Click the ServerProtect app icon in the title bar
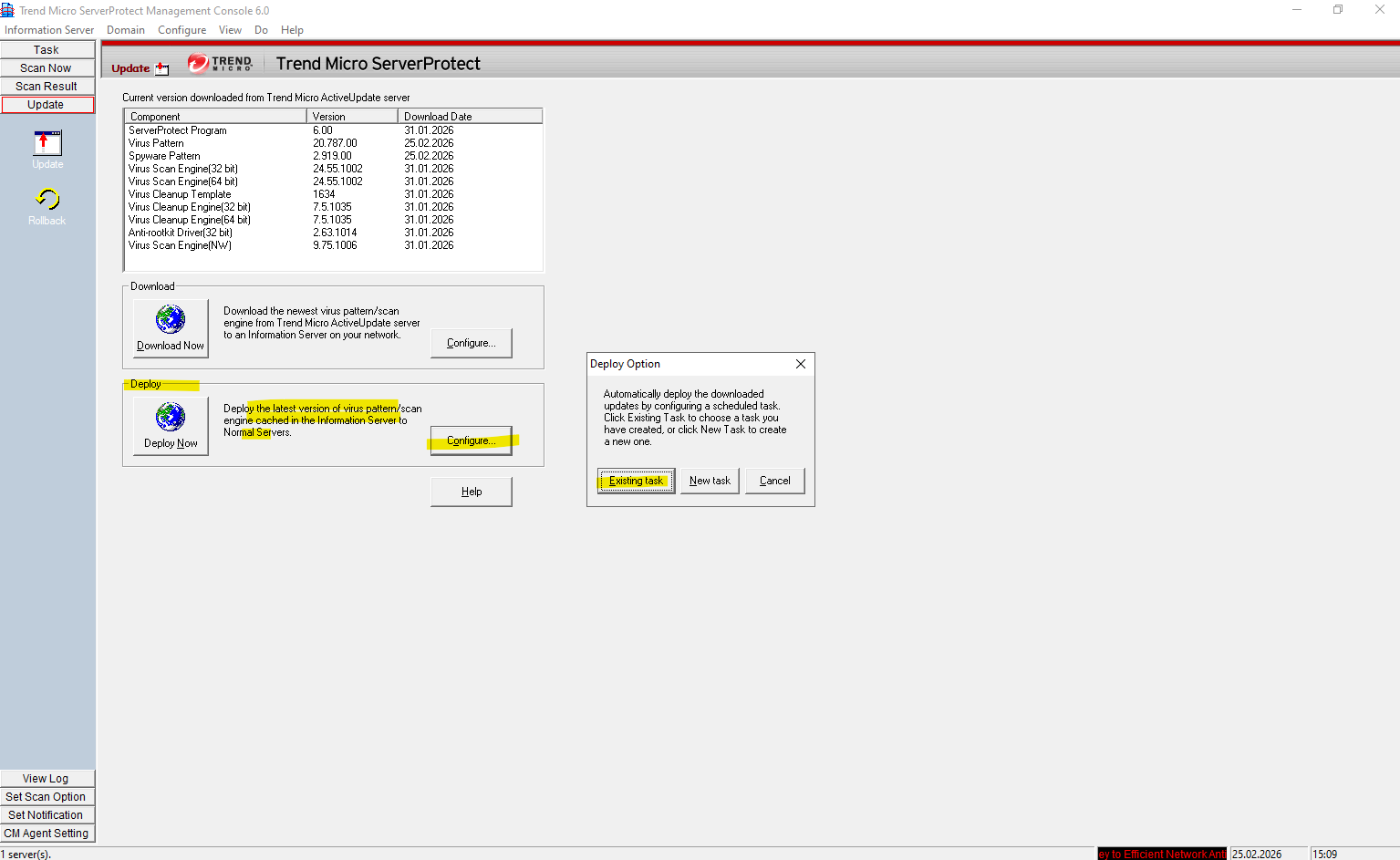Screen dimensions: 1400x860 7,10
